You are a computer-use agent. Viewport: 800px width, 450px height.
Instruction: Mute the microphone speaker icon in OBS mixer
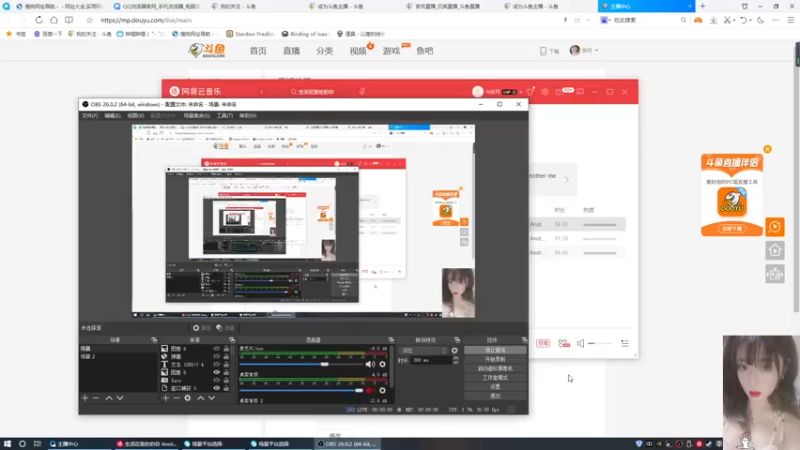370,364
